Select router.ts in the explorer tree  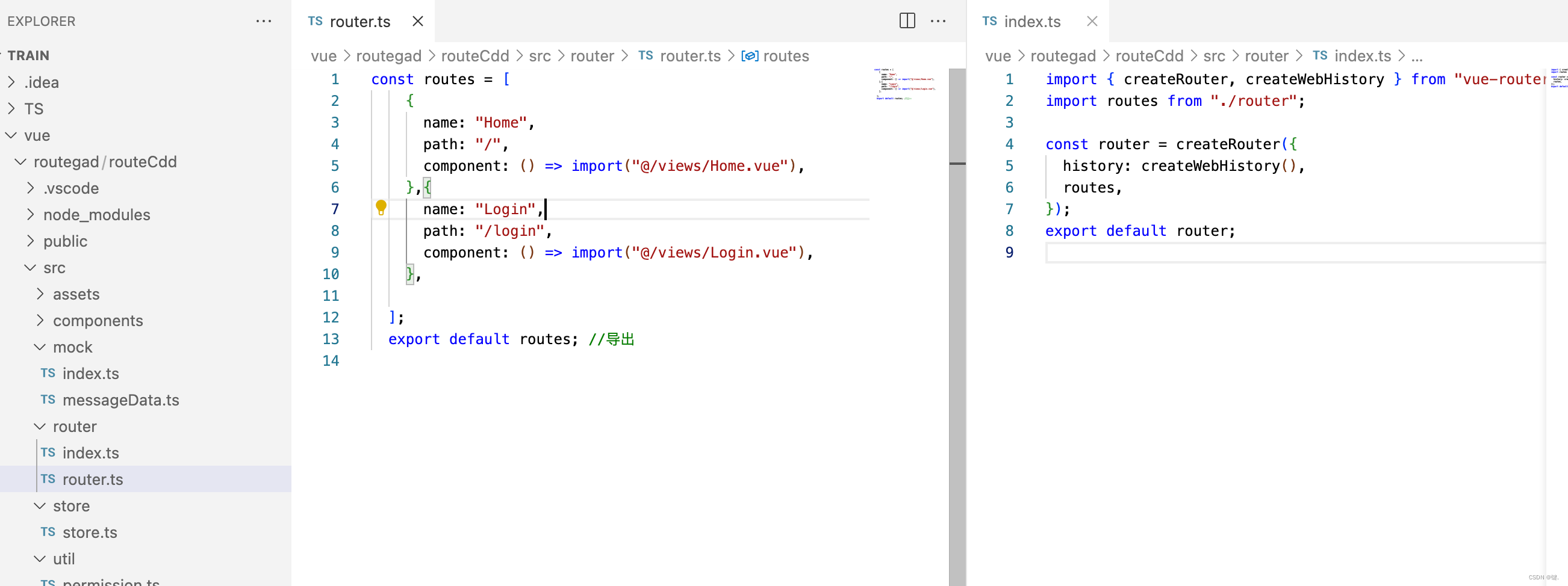click(x=146, y=479)
